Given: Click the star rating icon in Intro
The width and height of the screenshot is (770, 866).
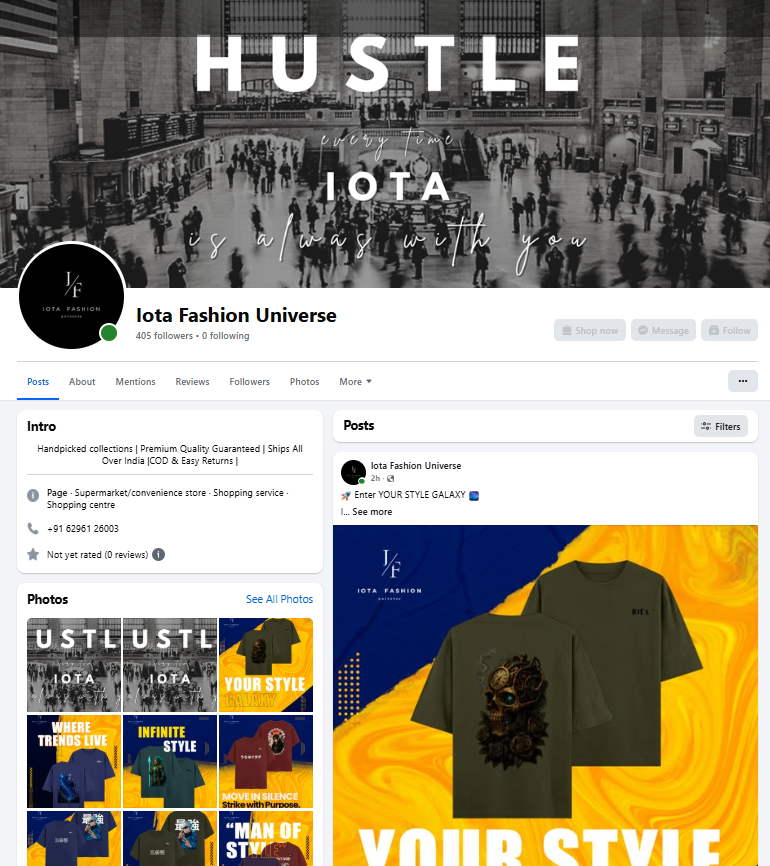Looking at the screenshot, I should point(33,554).
